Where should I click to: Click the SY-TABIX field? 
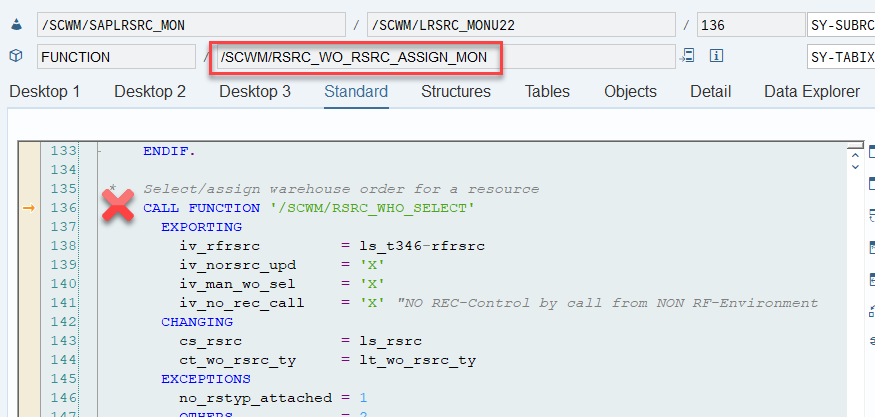click(x=841, y=56)
